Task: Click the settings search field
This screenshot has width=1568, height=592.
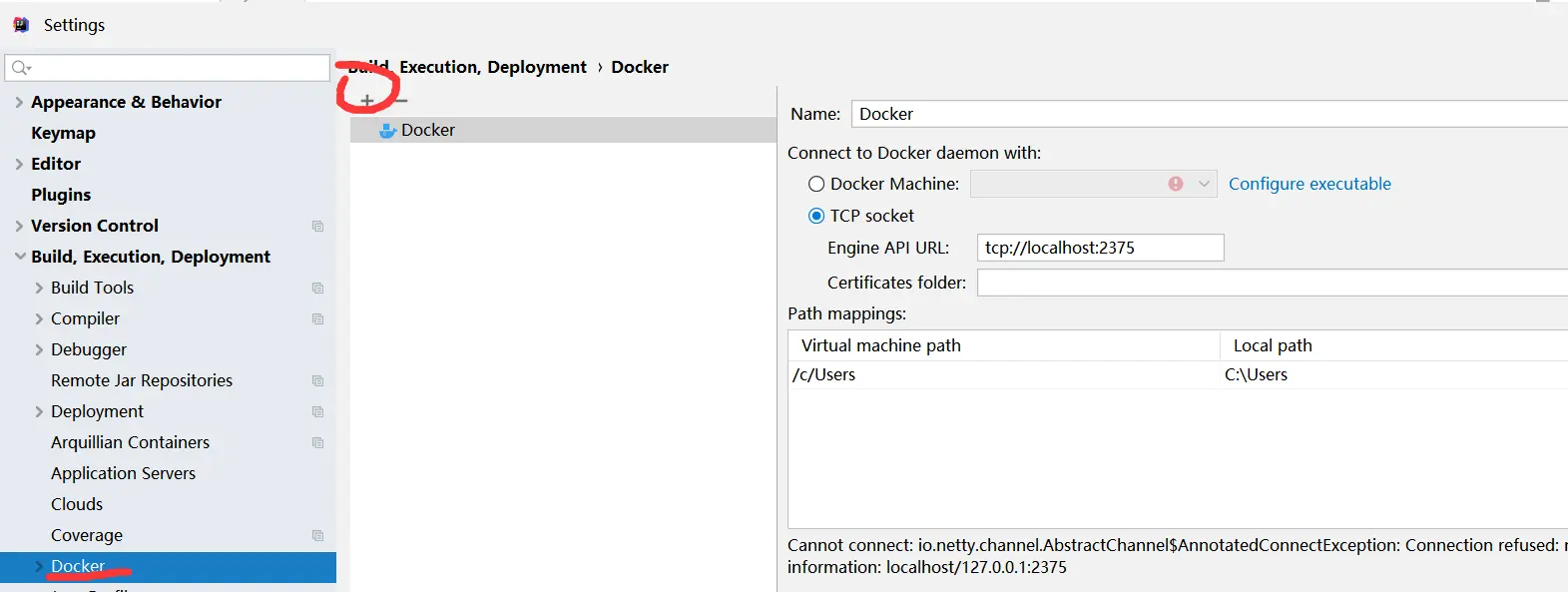Action: click(x=168, y=68)
